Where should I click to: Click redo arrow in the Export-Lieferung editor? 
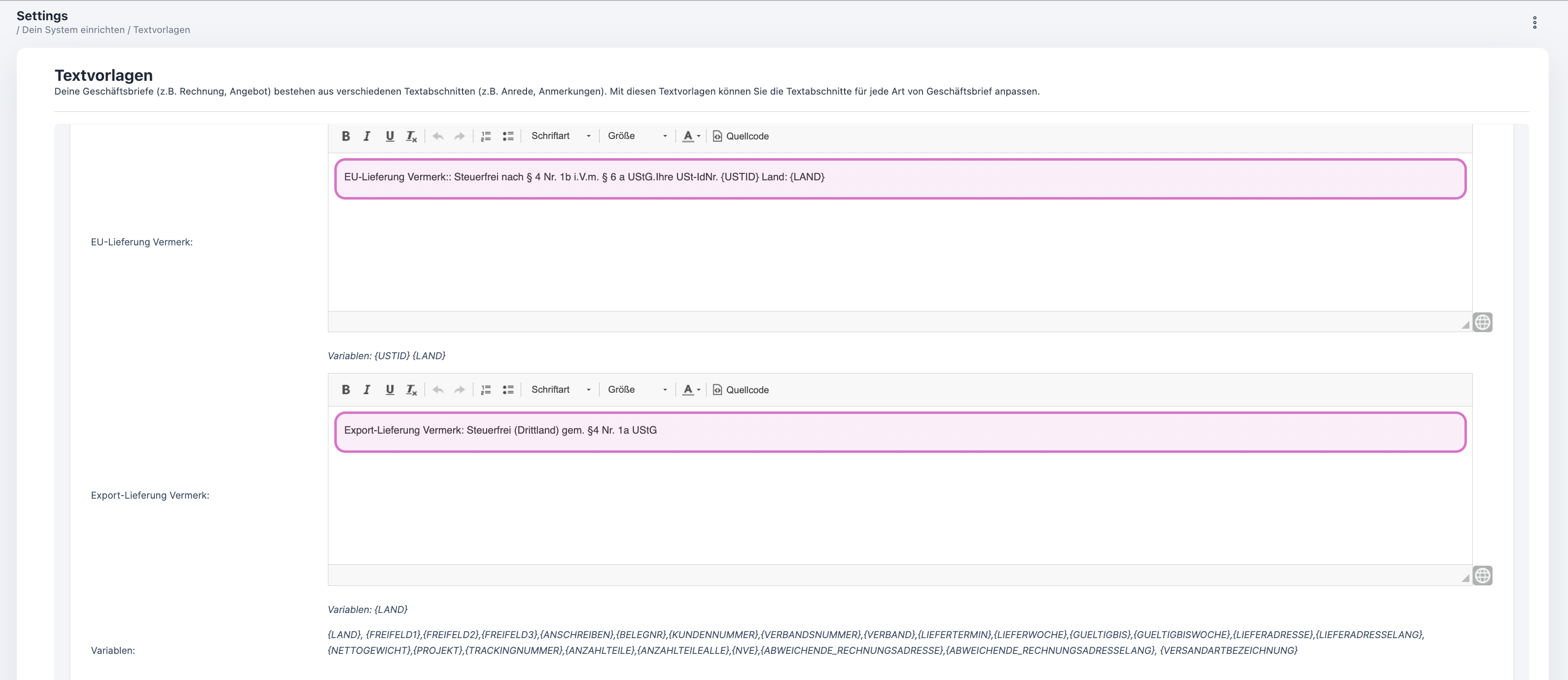[460, 390]
